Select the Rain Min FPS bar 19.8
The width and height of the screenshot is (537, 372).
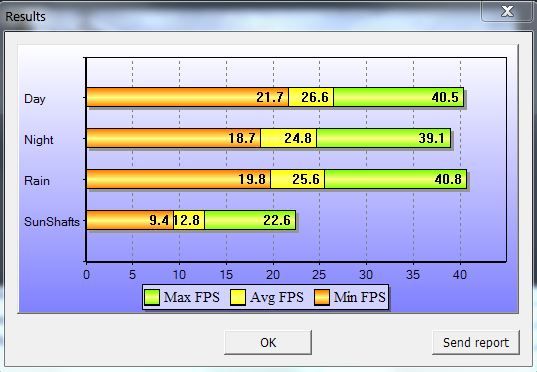click(178, 179)
